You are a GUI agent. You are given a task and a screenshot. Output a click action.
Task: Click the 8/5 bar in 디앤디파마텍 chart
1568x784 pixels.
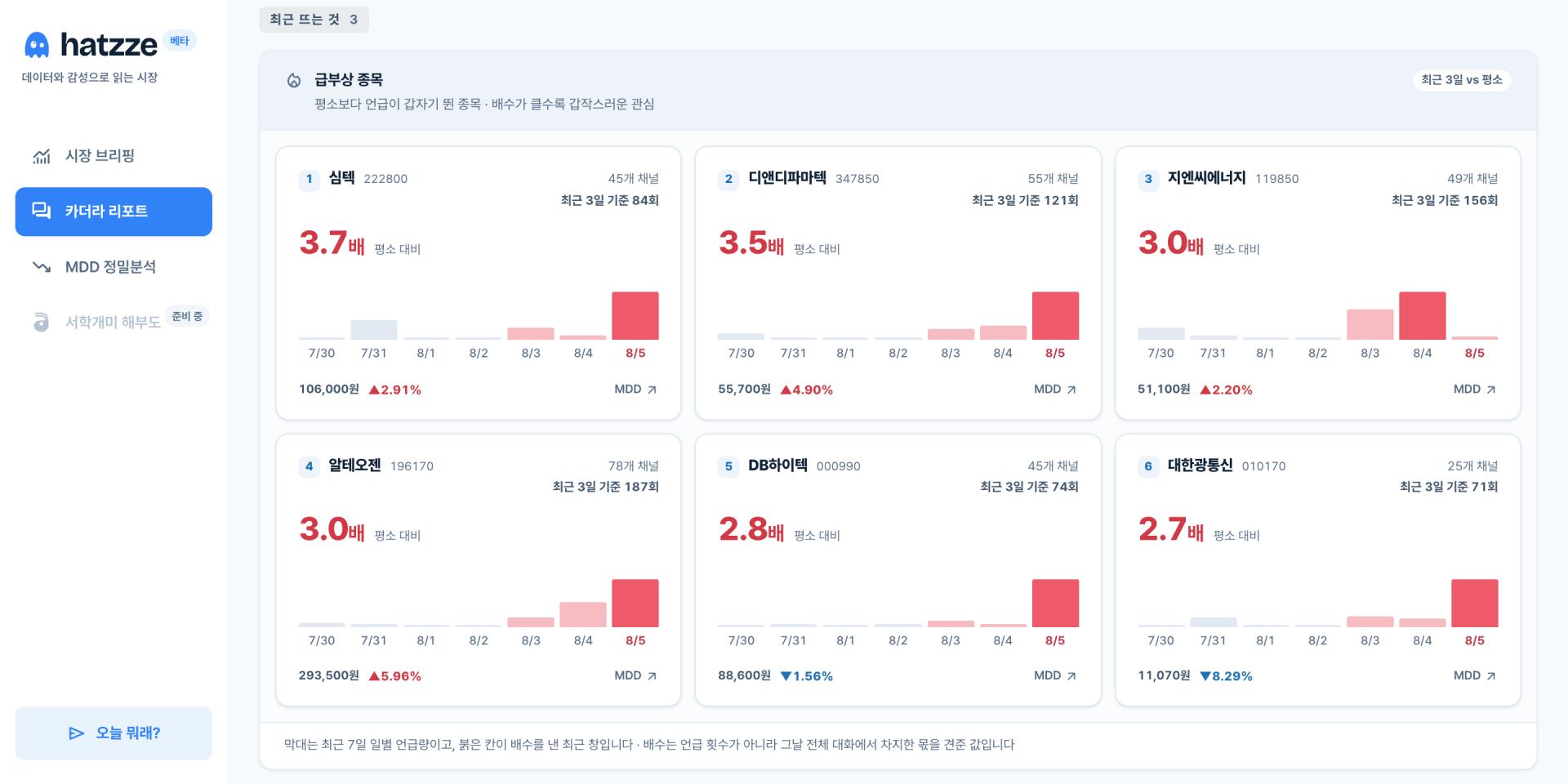(1055, 315)
